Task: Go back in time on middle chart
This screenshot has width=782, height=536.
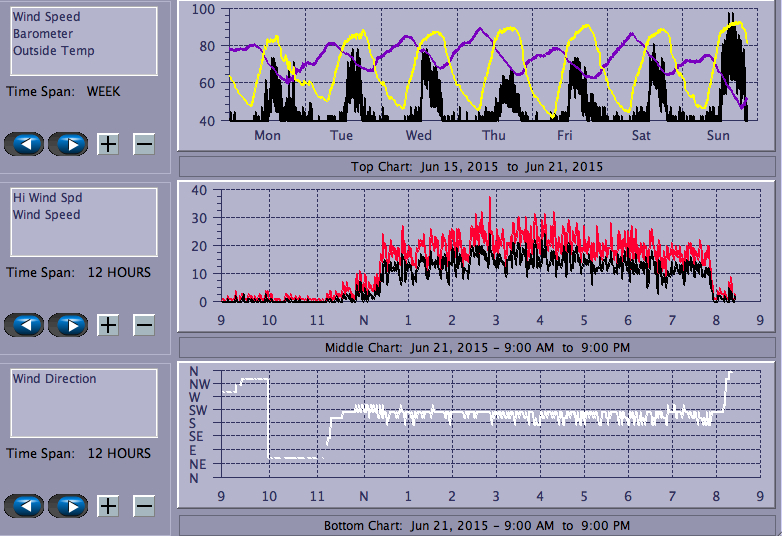Action: pos(26,325)
